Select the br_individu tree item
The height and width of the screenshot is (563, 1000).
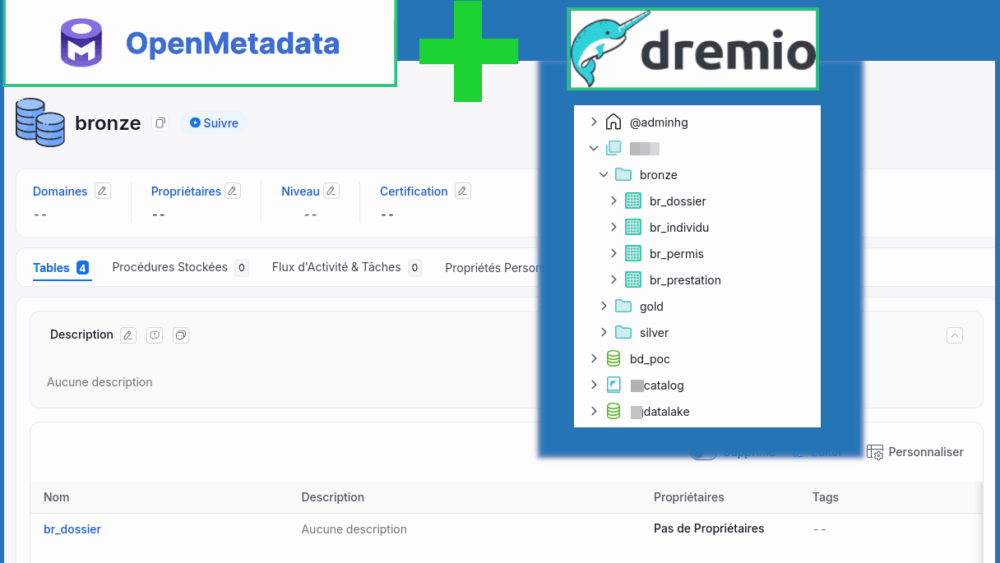[679, 228]
